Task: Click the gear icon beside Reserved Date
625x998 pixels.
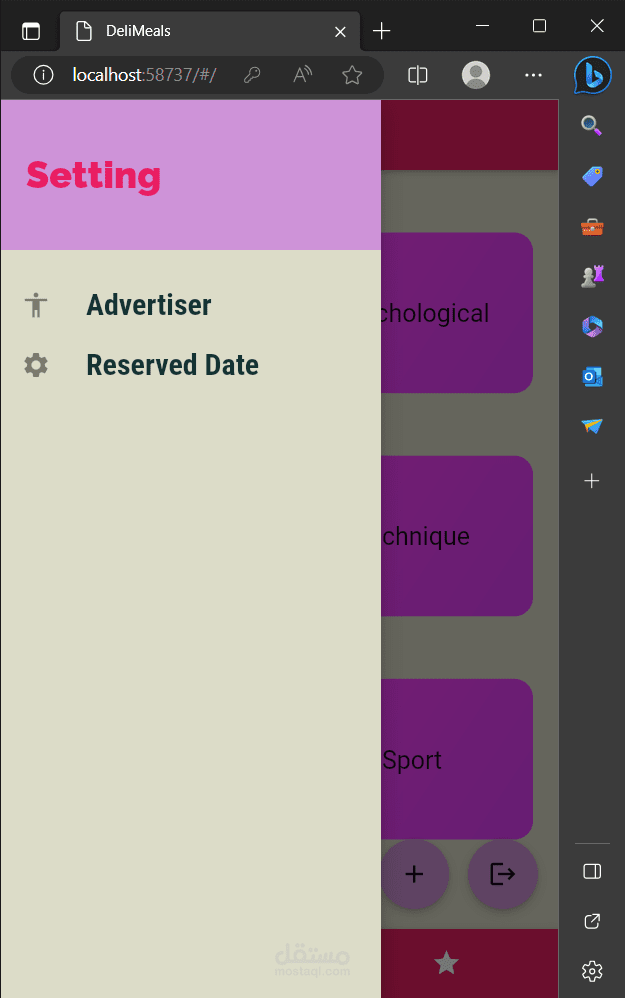Action: tap(36, 365)
